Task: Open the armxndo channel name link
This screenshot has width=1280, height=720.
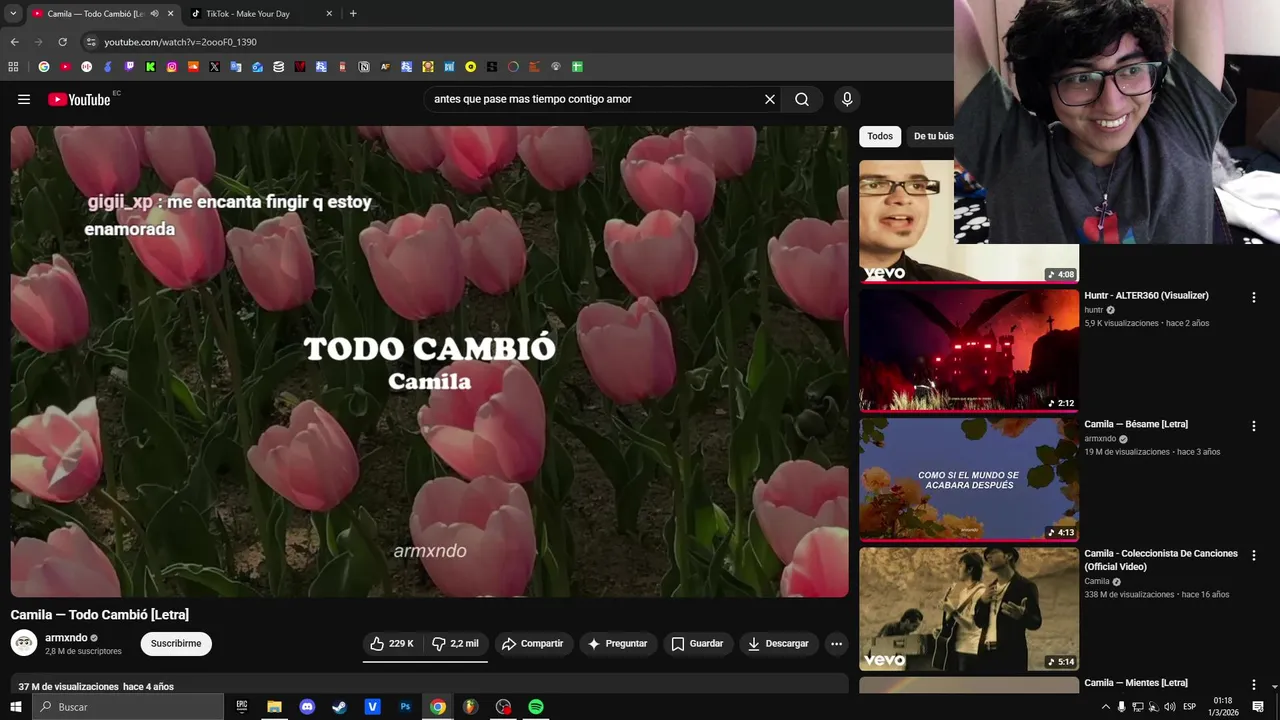Action: [66, 637]
